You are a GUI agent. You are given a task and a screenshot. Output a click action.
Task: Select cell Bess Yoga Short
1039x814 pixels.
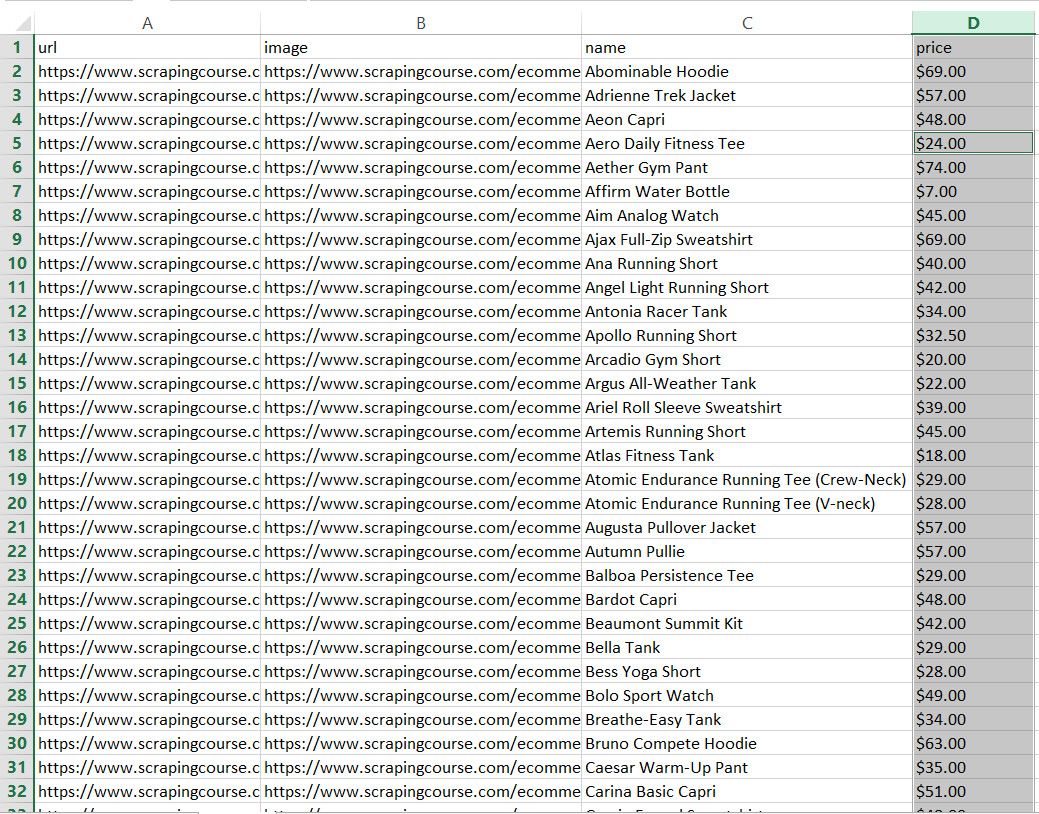pyautogui.click(x=747, y=671)
